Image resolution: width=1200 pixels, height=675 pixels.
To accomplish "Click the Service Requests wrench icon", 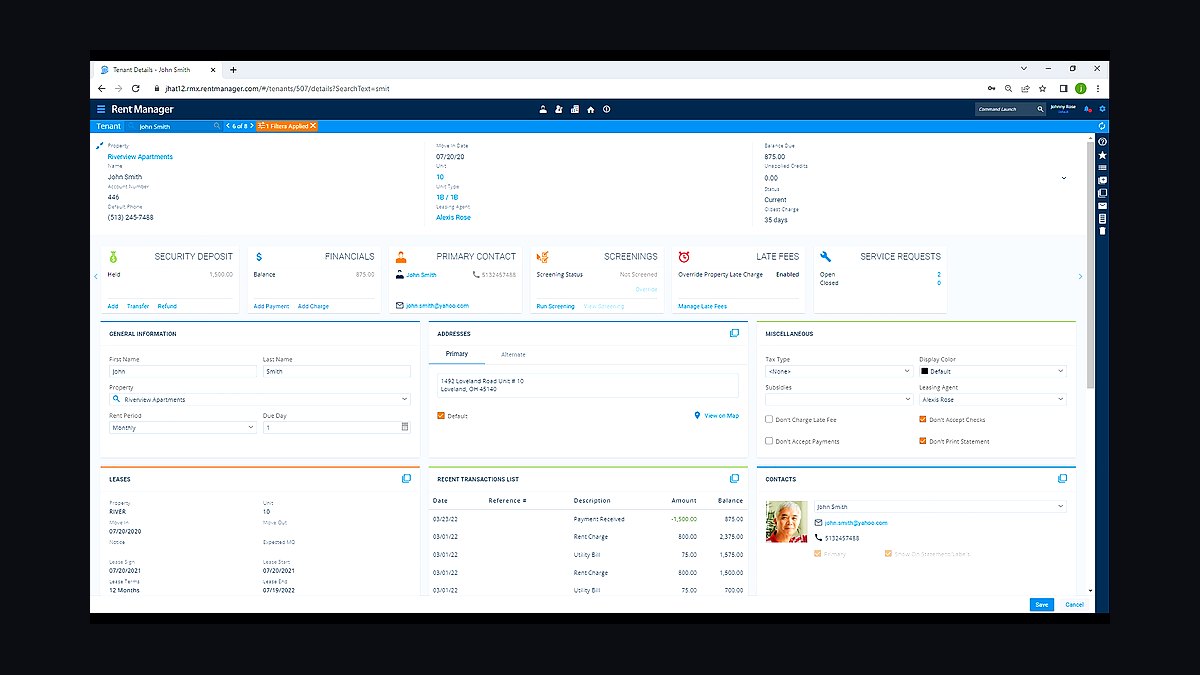I will coord(826,256).
